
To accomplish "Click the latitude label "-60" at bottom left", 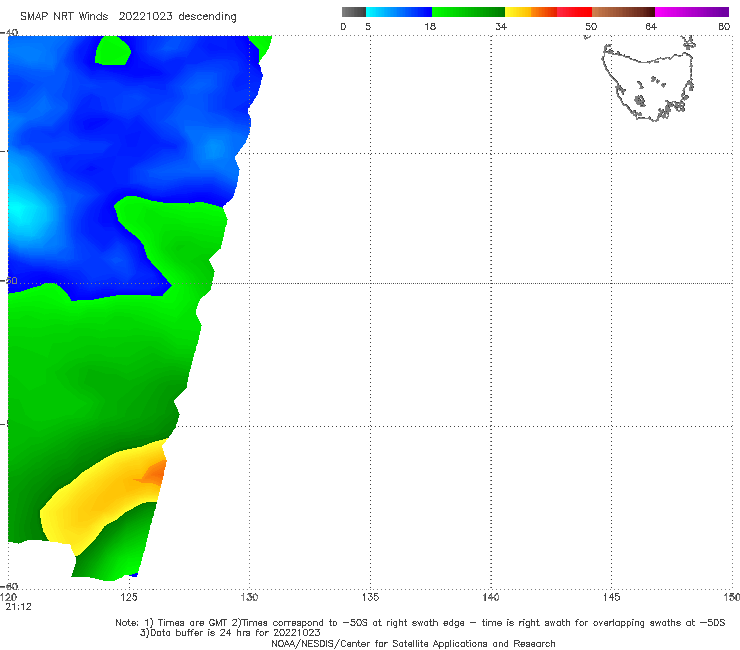I will [x=10, y=586].
